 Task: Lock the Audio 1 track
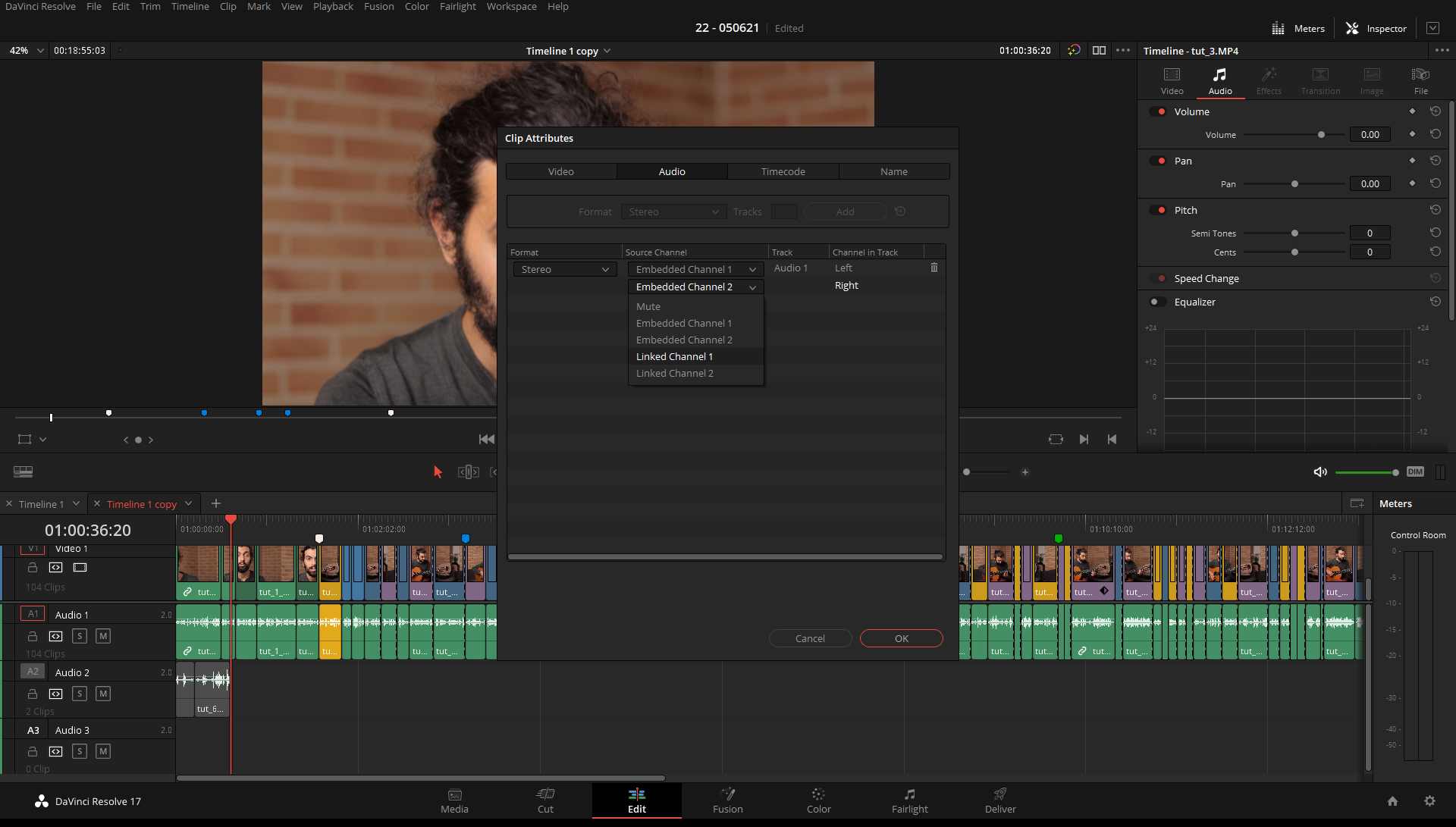(33, 636)
